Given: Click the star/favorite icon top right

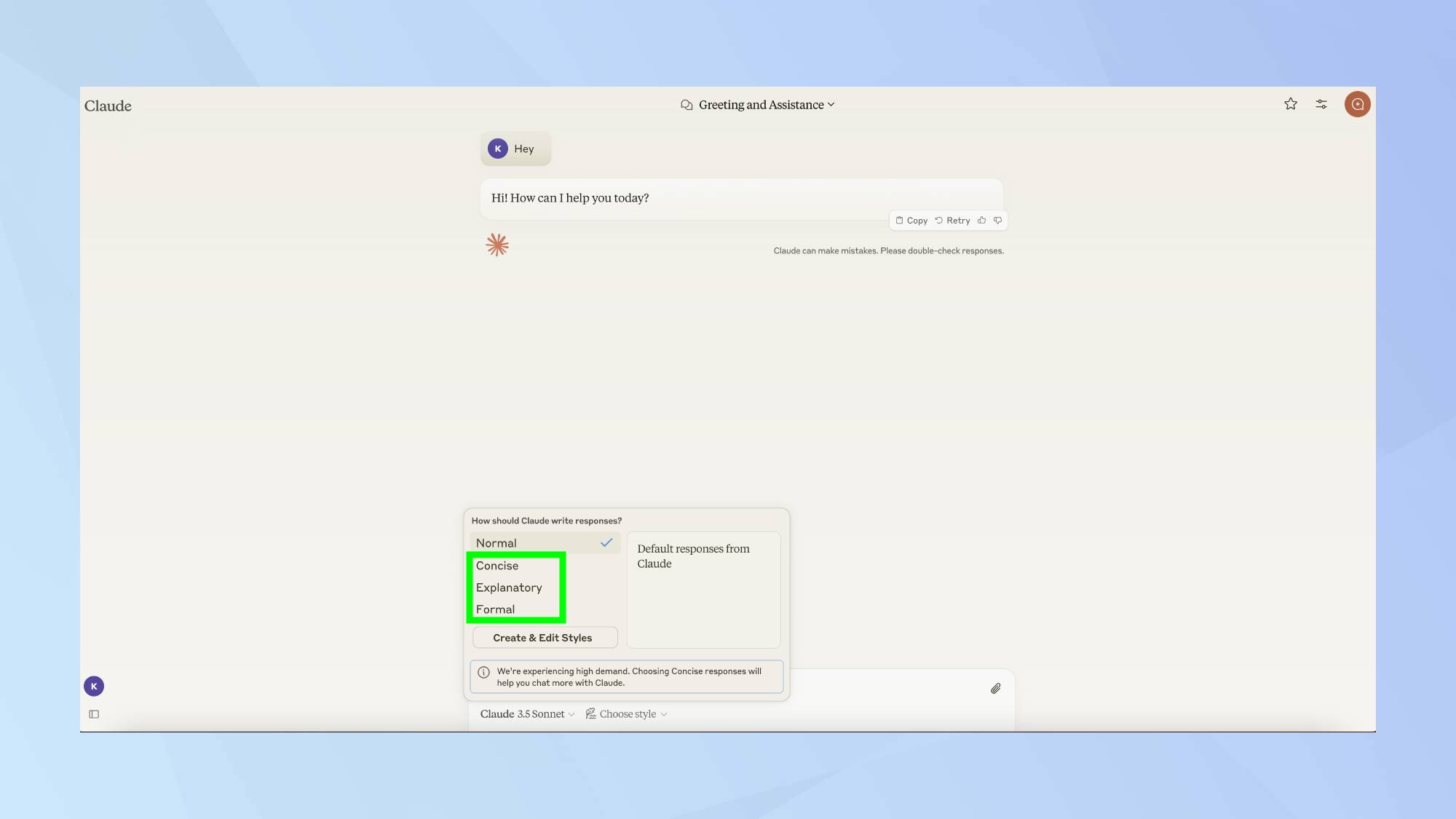Looking at the screenshot, I should [x=1291, y=104].
